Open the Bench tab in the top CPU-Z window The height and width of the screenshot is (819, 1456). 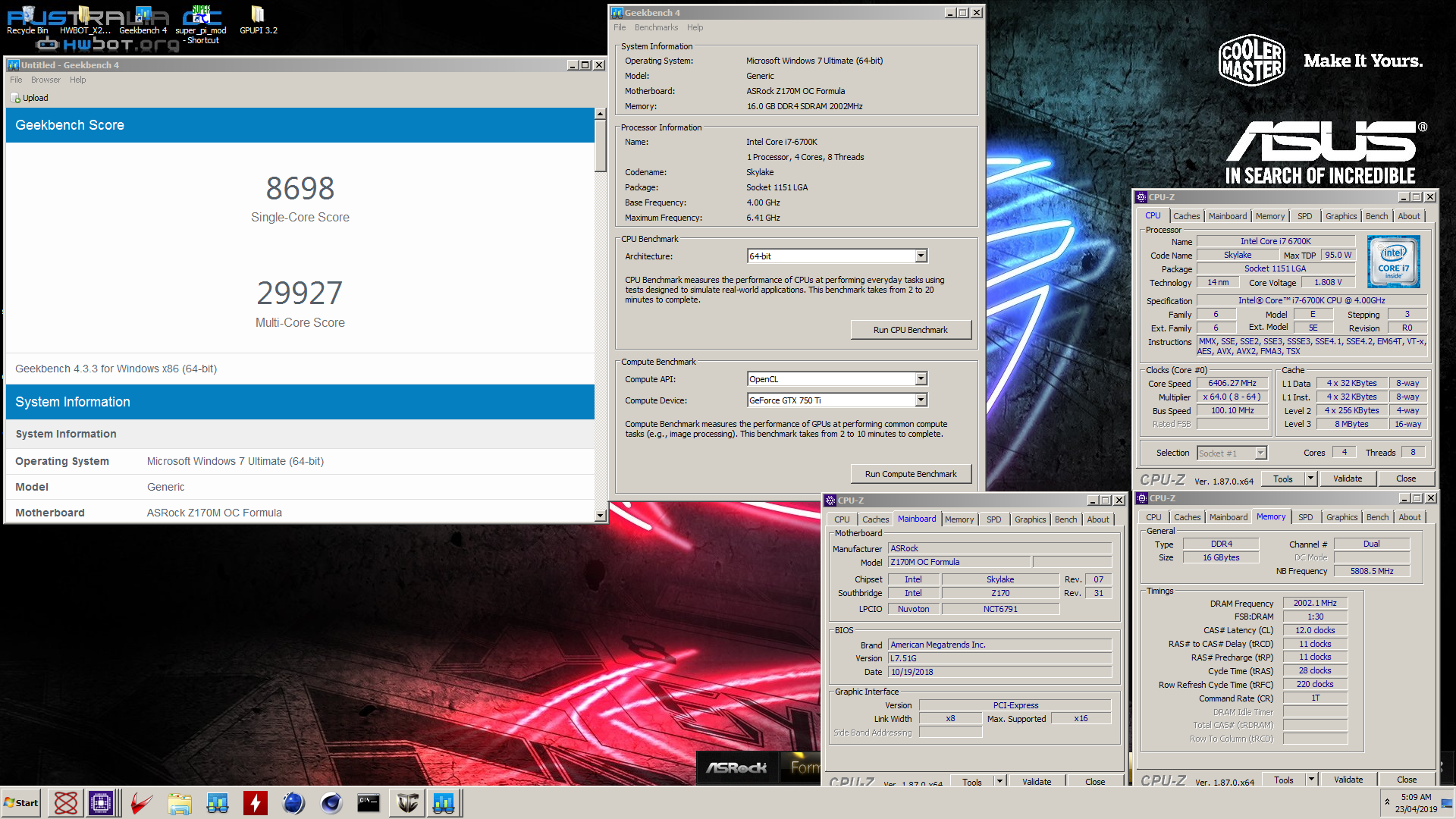click(x=1376, y=216)
